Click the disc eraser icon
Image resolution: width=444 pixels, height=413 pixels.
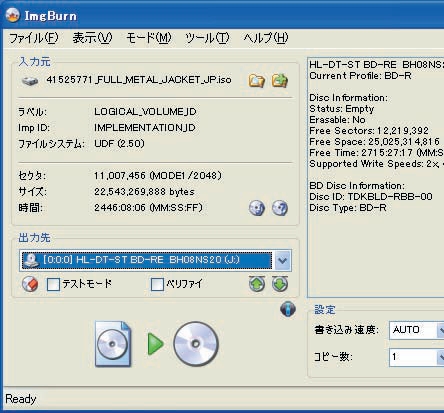coord(30,284)
